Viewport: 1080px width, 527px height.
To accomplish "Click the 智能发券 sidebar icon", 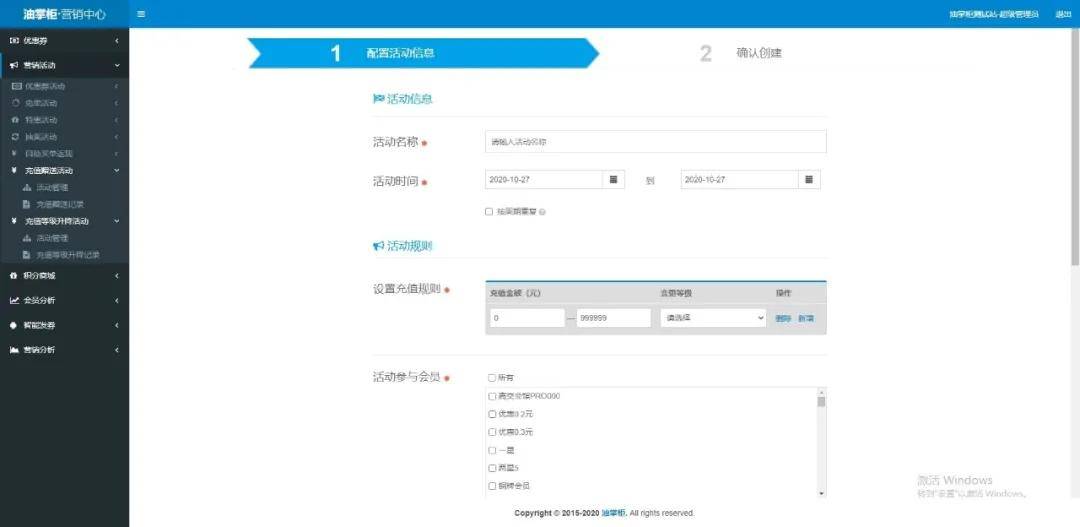I will pos(14,325).
